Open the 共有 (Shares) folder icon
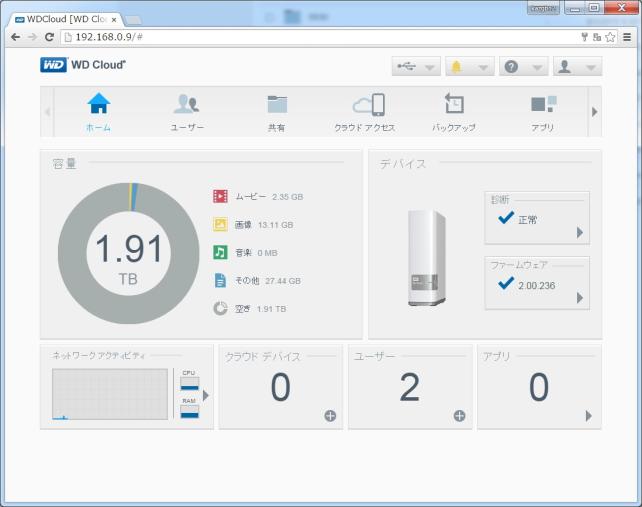642x507 pixels. pyautogui.click(x=277, y=104)
